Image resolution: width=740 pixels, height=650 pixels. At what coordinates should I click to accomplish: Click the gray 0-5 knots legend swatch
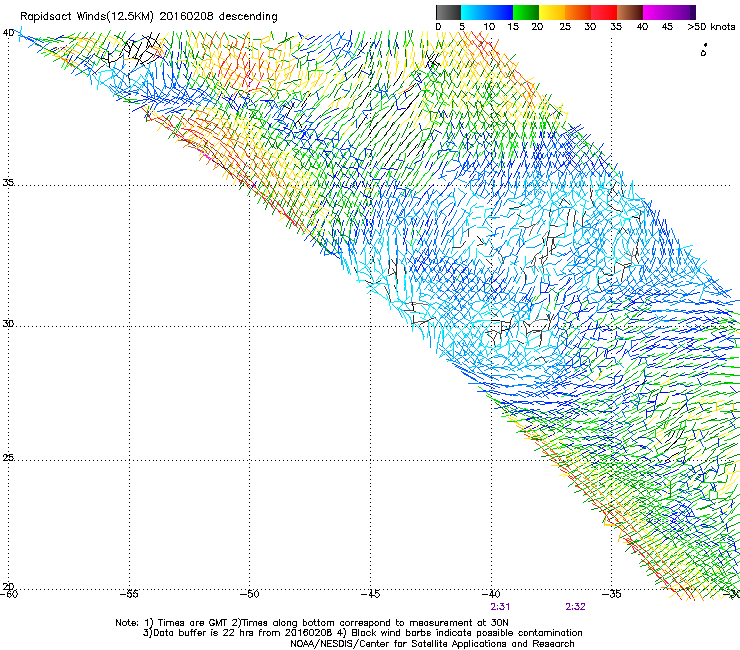(448, 12)
